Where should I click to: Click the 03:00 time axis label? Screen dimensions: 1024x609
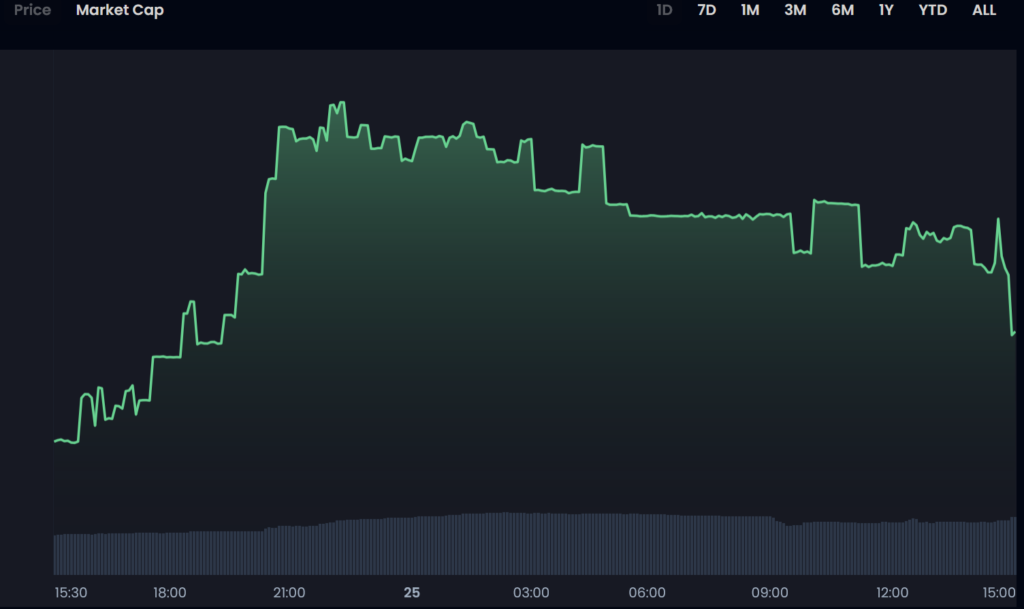531,593
